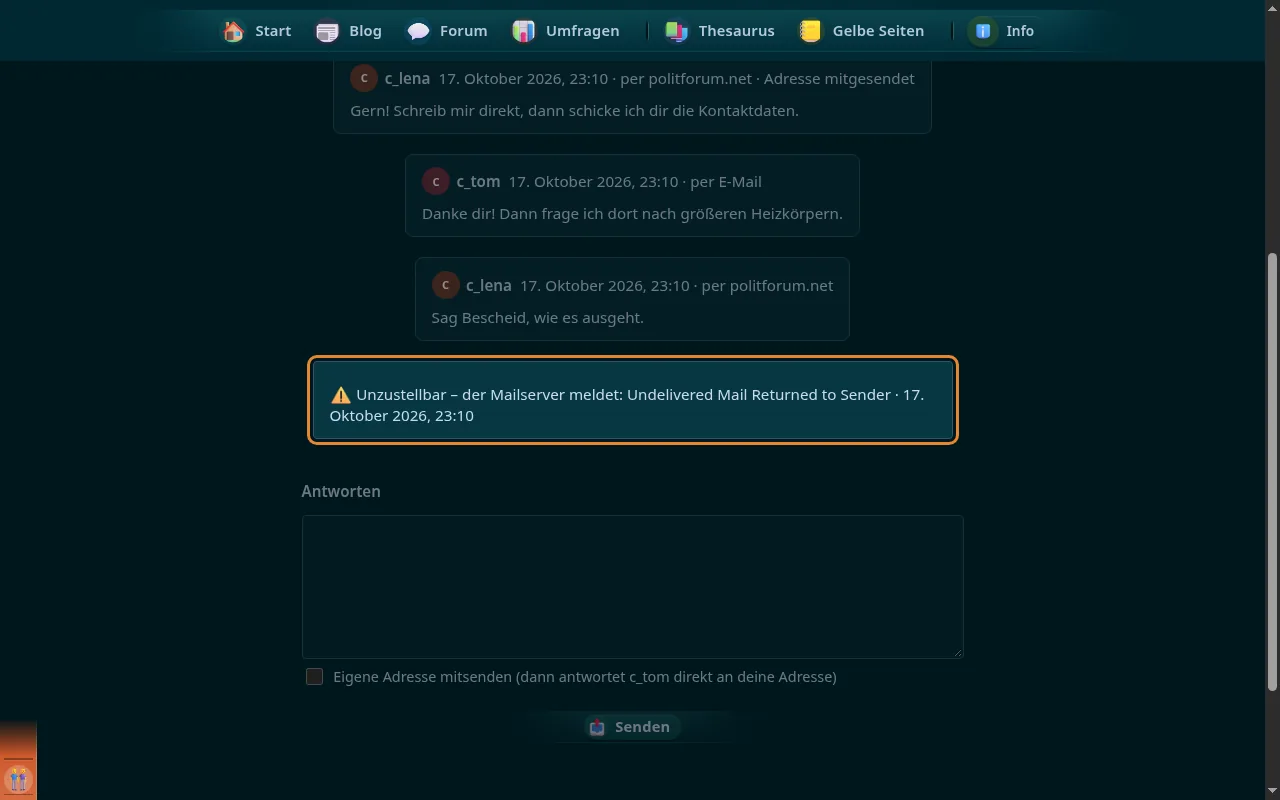Click the Info icon
Image resolution: width=1280 pixels, height=800 pixels.
coord(983,31)
